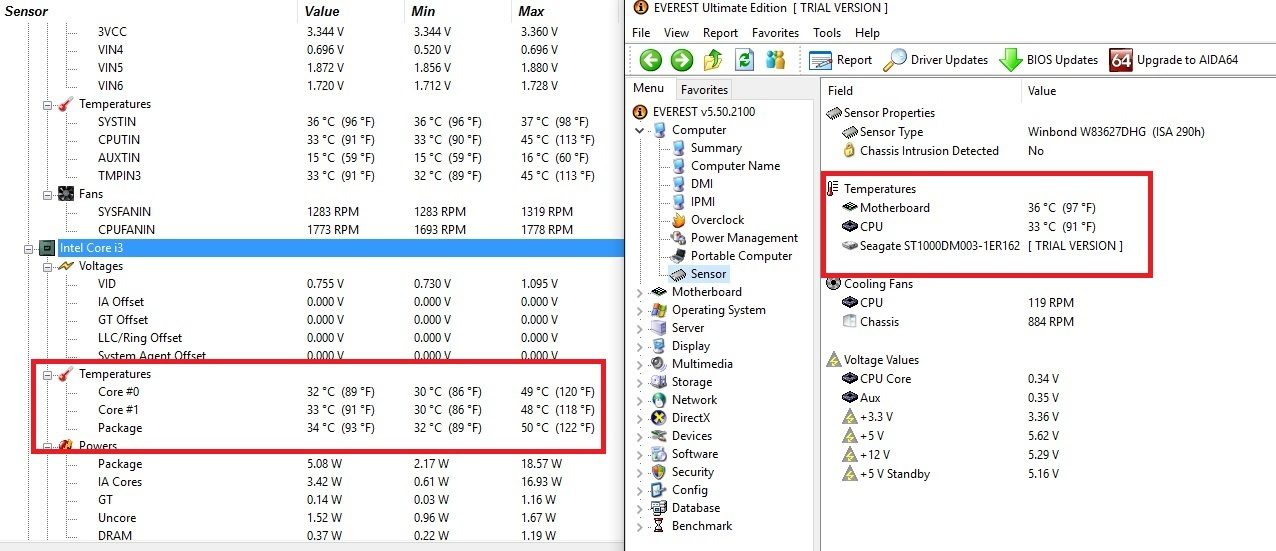The width and height of the screenshot is (1276, 551).
Task: Select Server in the EVEREST tree
Action: [677, 328]
